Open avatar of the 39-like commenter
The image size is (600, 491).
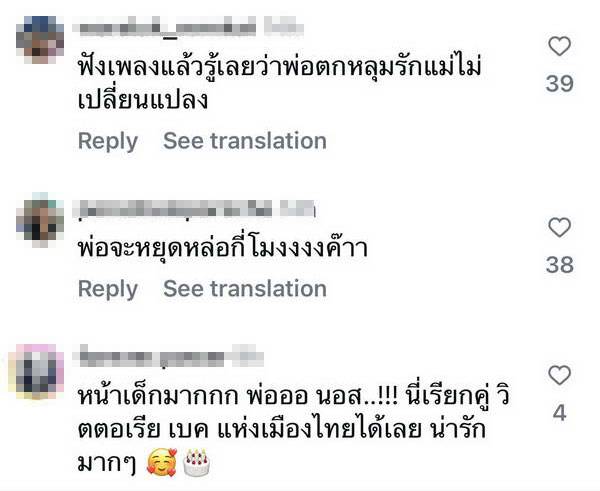(x=40, y=39)
